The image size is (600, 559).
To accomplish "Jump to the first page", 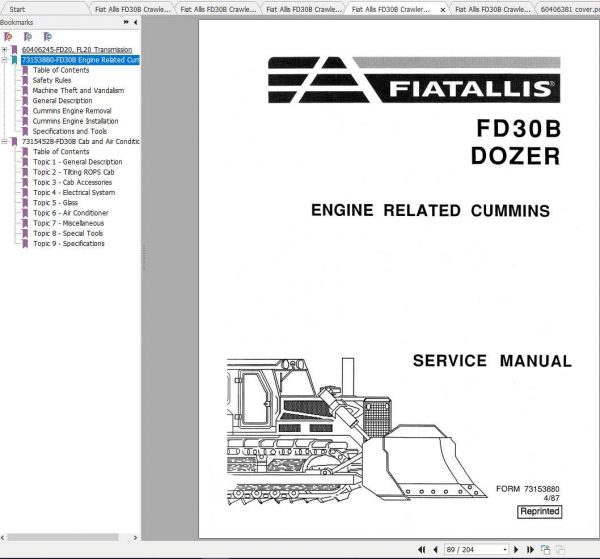I will [x=422, y=549].
